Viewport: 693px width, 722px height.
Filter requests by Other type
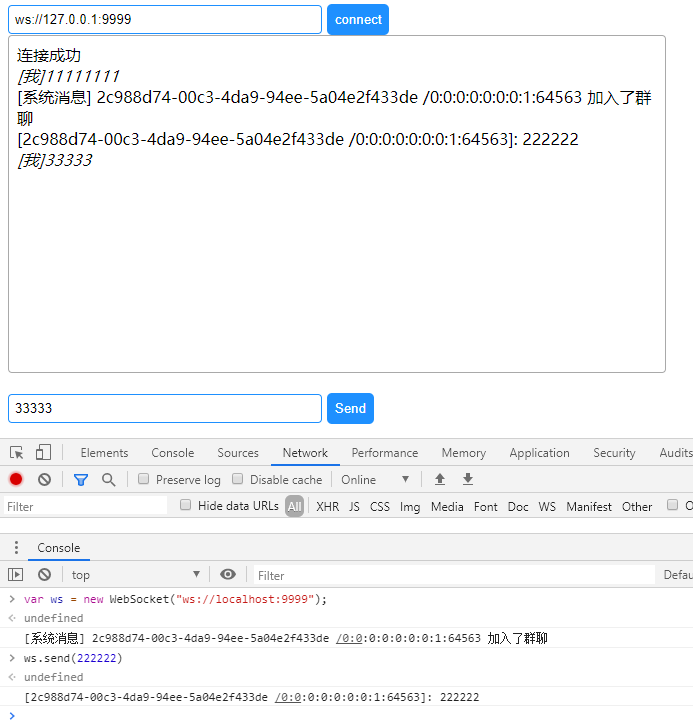coord(637,507)
